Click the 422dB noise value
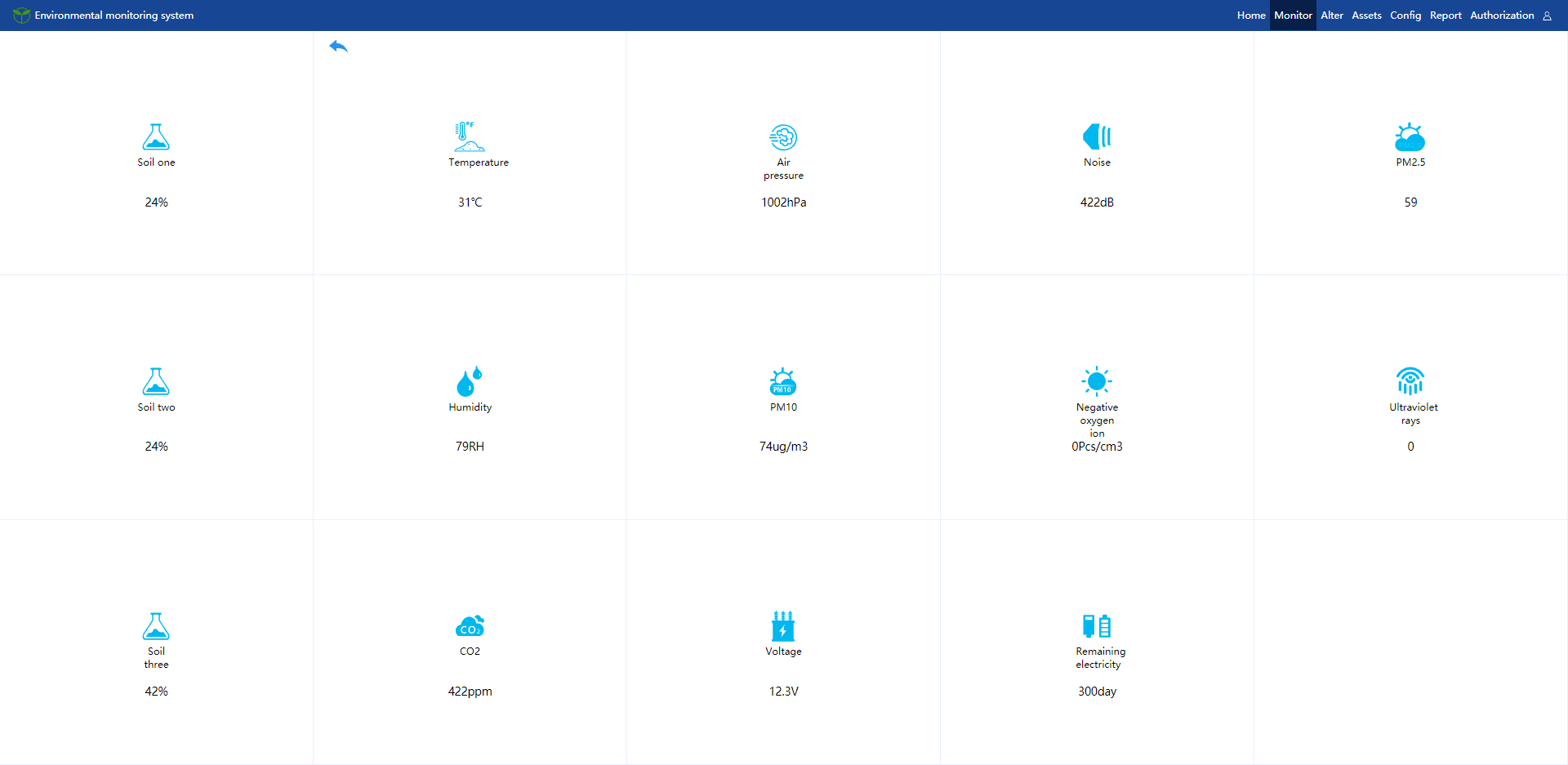This screenshot has width=1568, height=765. point(1097,202)
